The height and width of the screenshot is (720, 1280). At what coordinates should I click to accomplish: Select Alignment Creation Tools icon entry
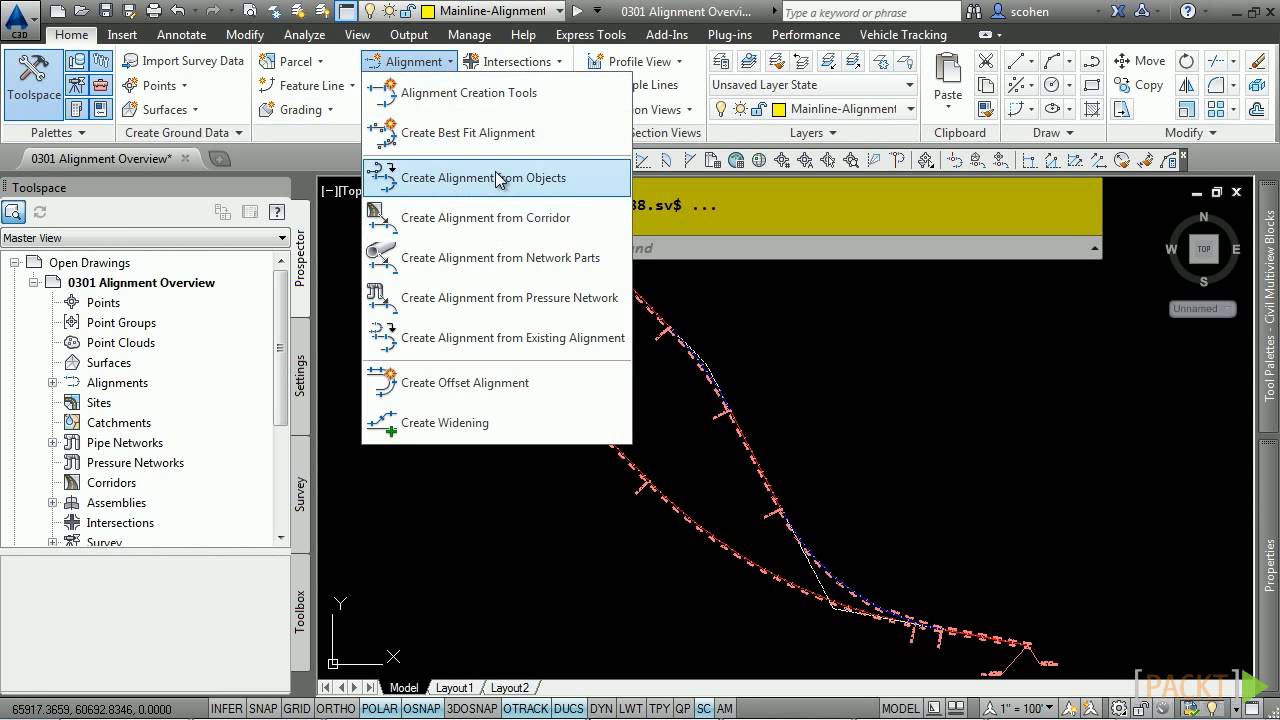pyautogui.click(x=382, y=93)
